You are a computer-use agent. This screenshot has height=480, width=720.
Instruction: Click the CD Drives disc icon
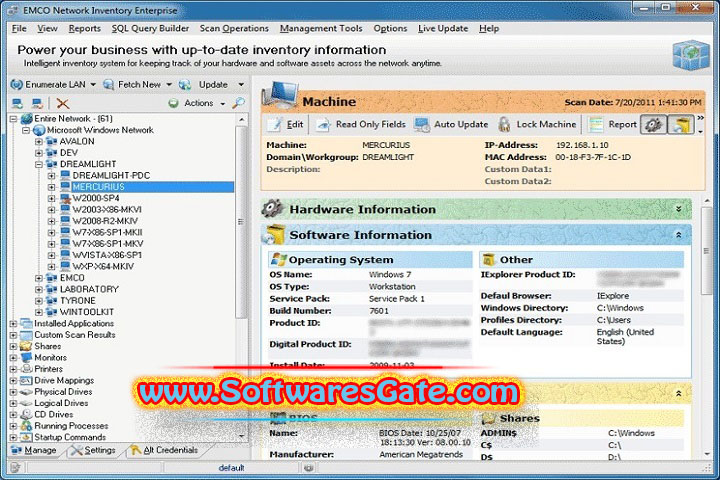[x=26, y=414]
